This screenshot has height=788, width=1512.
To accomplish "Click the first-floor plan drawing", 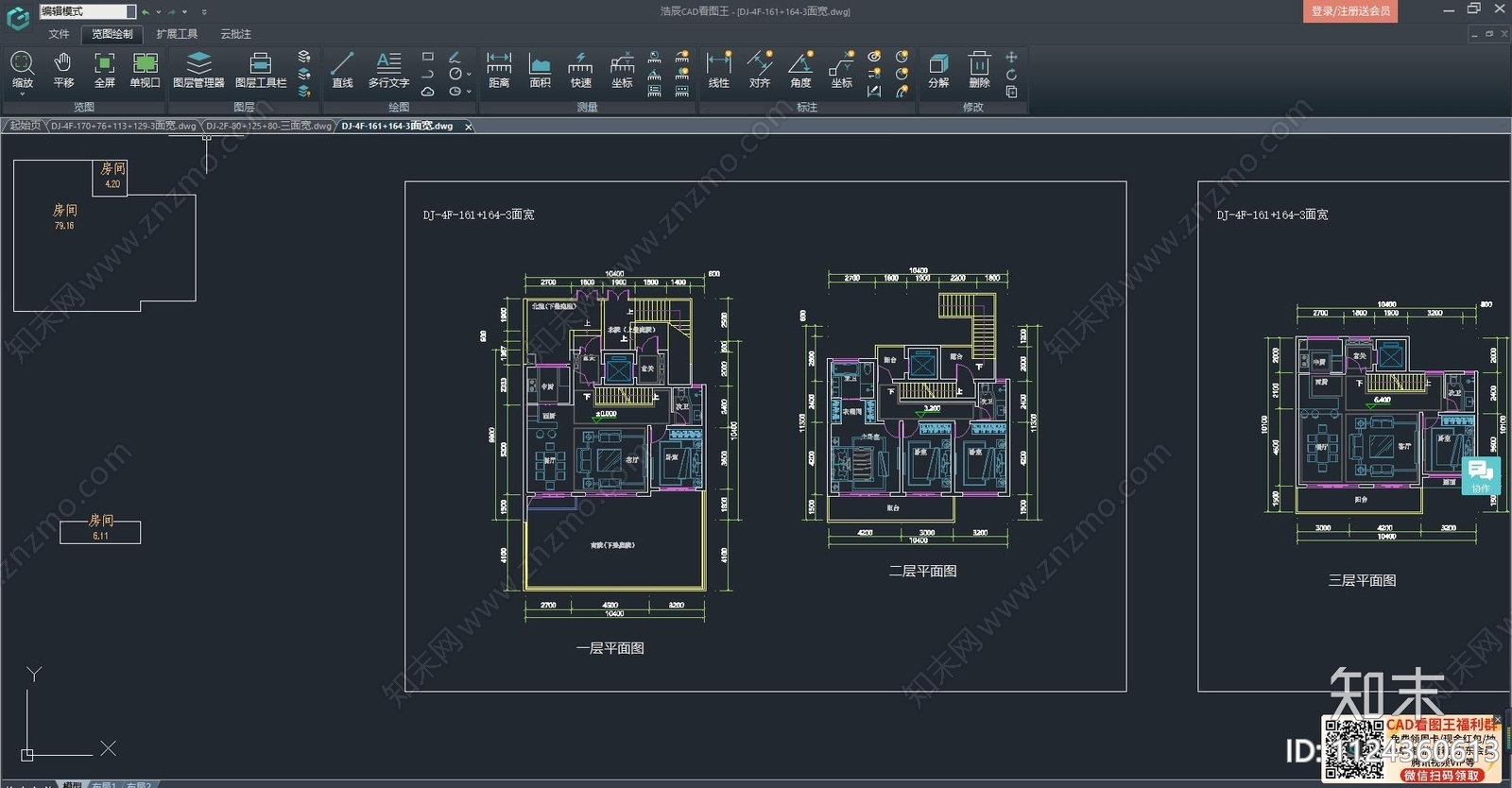I will coord(614,444).
